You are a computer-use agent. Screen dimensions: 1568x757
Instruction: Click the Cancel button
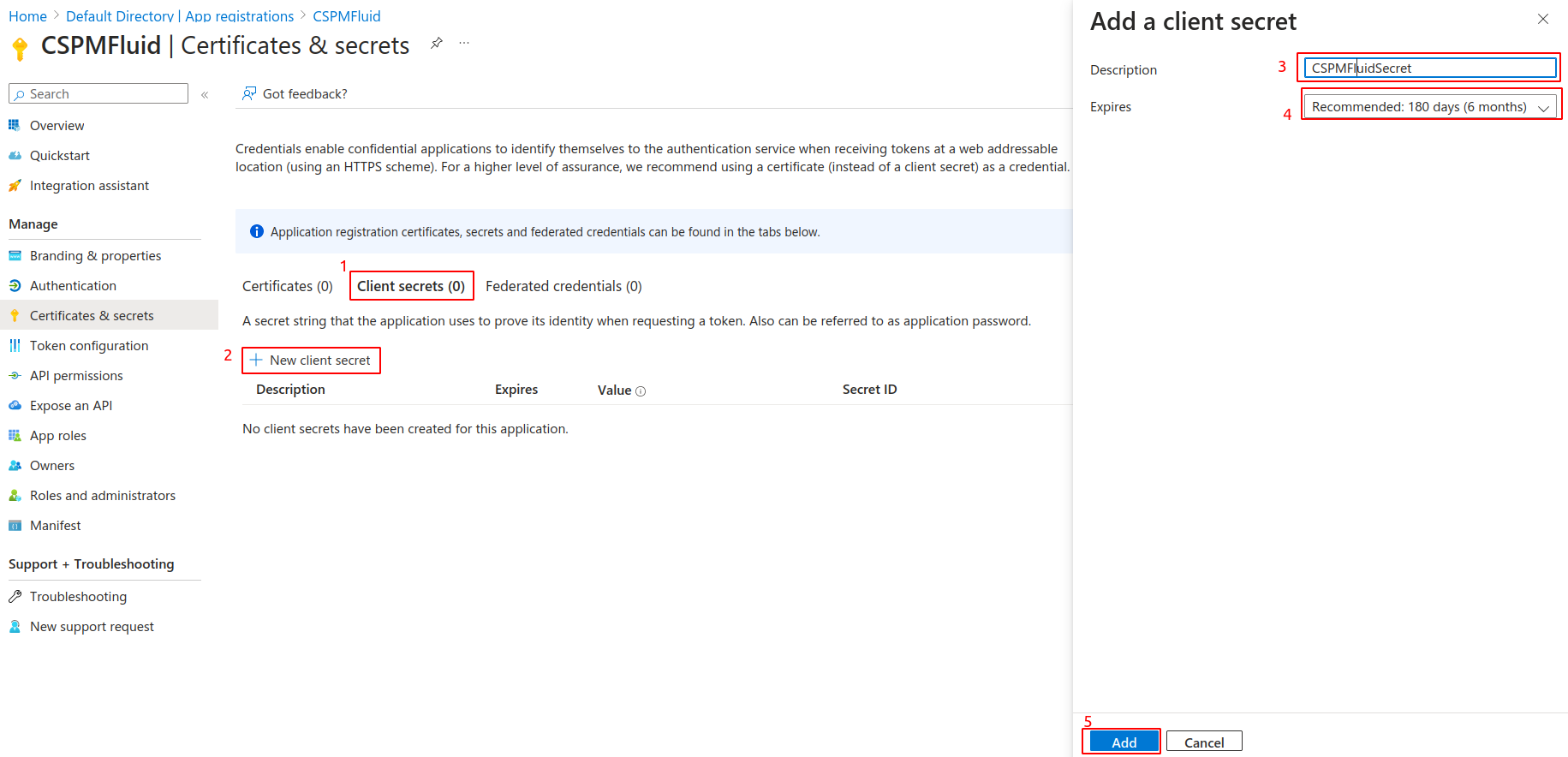point(1204,742)
